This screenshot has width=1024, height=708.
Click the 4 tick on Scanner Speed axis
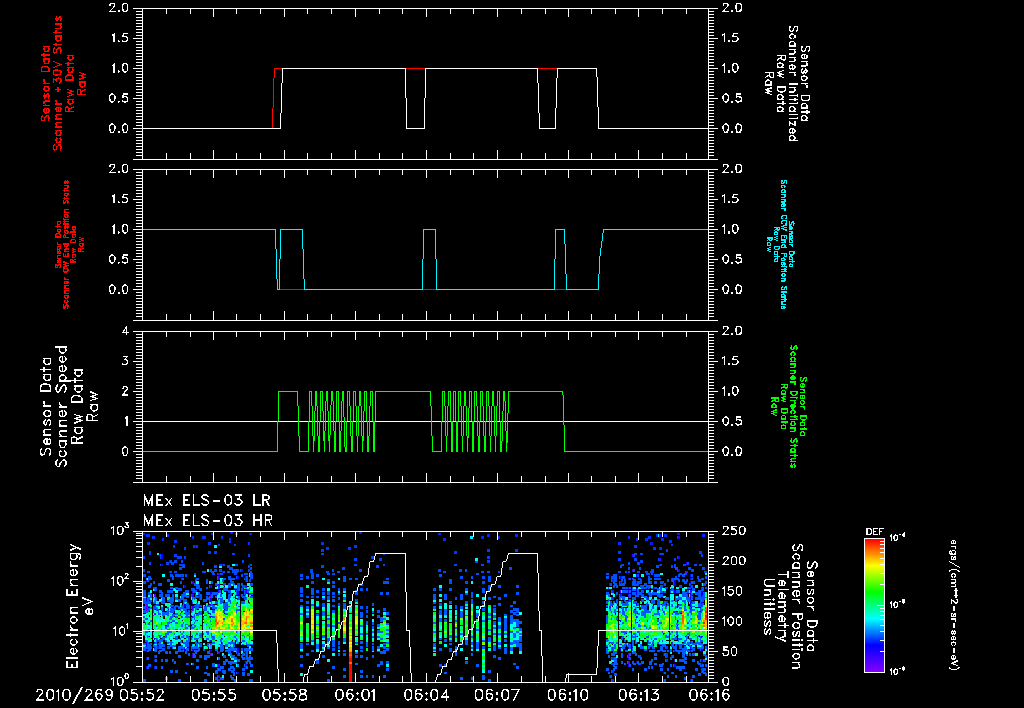[125, 331]
